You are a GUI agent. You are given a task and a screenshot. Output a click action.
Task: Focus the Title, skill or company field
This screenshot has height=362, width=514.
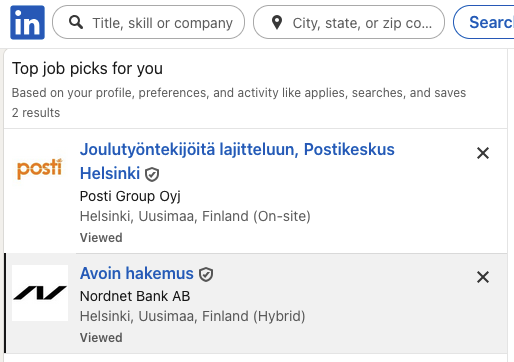coord(149,22)
